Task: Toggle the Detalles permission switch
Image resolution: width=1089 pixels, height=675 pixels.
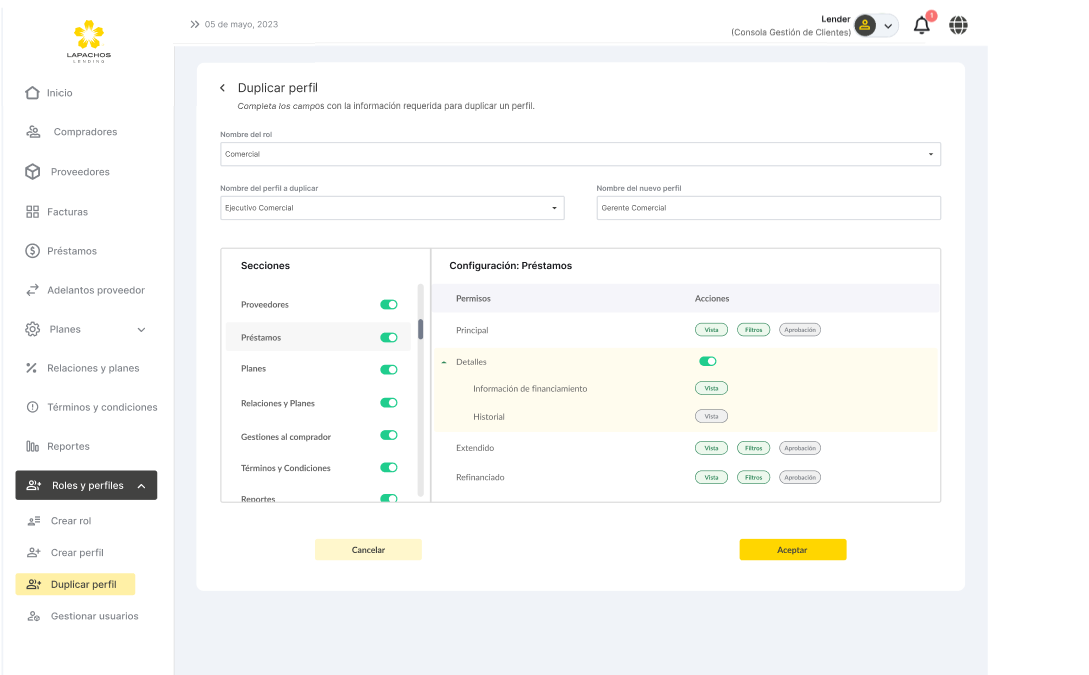Action: click(x=708, y=361)
